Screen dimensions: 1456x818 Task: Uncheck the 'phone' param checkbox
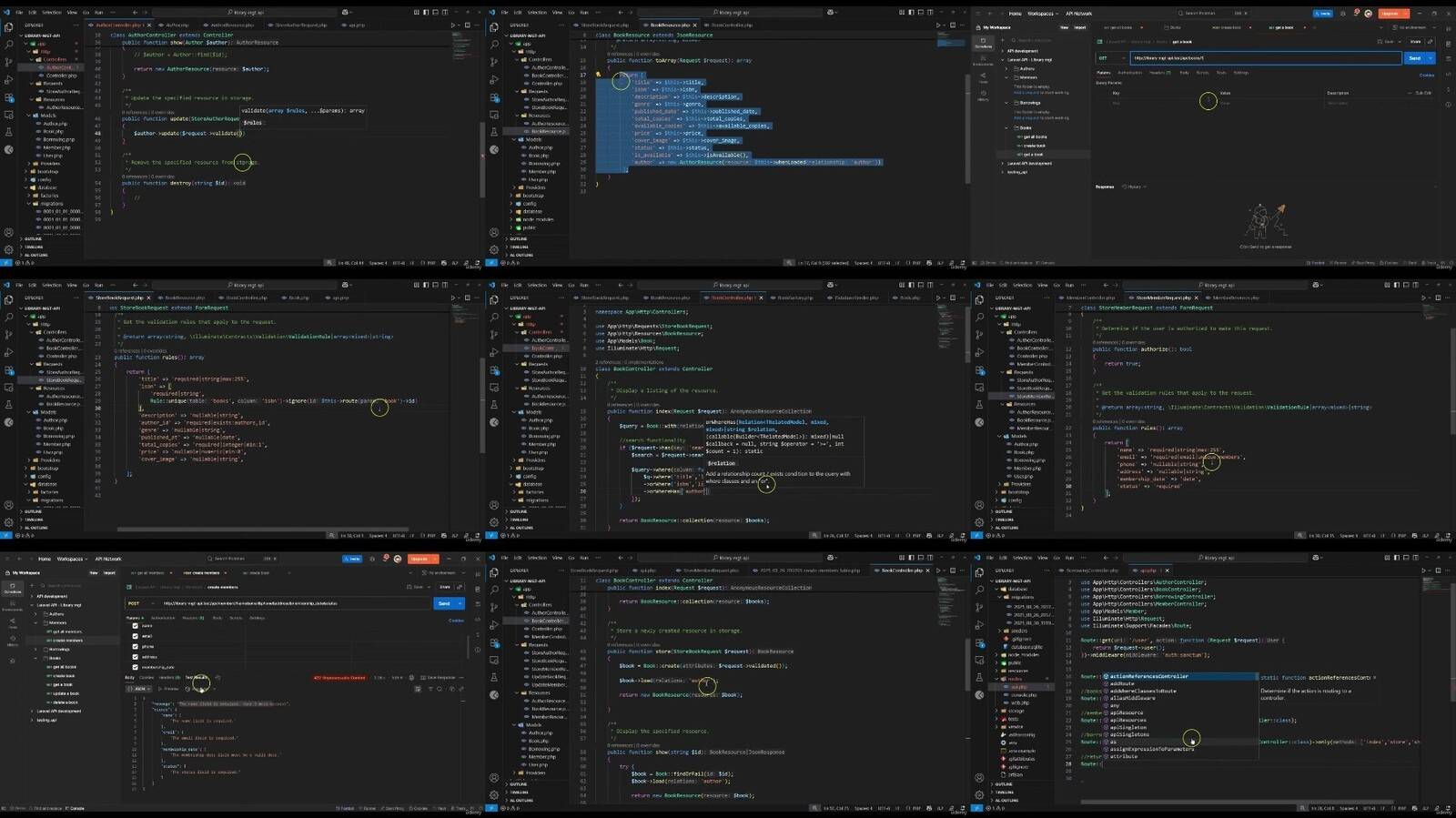[x=136, y=647]
